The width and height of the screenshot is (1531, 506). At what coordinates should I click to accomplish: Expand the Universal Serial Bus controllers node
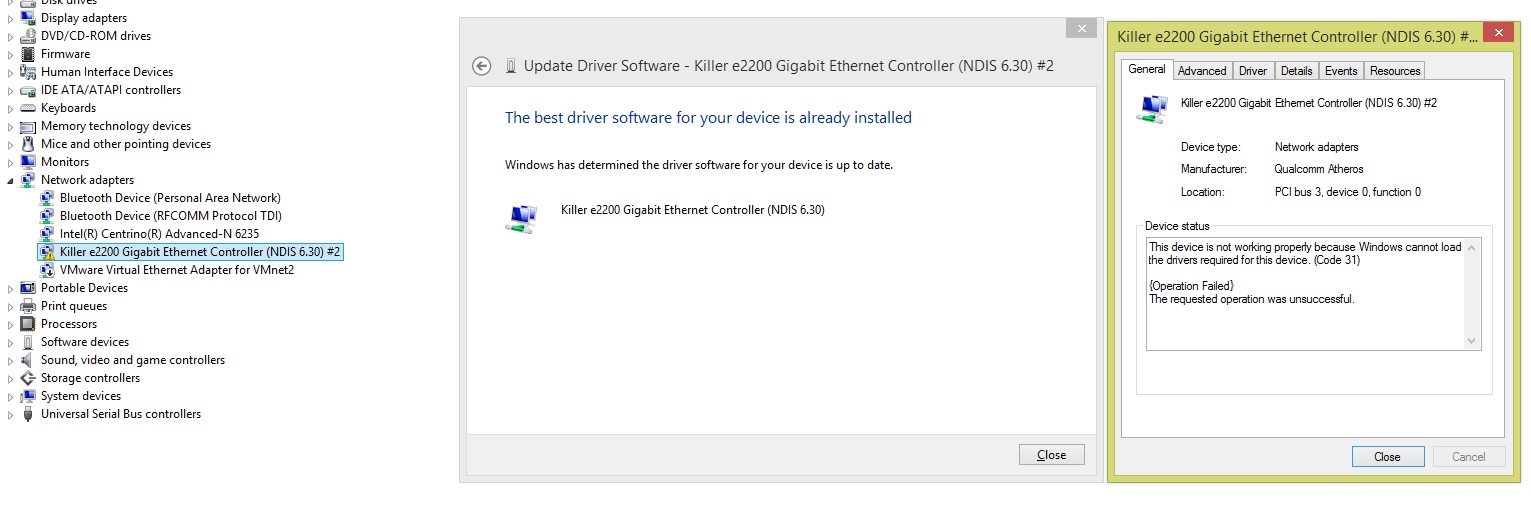(11, 414)
